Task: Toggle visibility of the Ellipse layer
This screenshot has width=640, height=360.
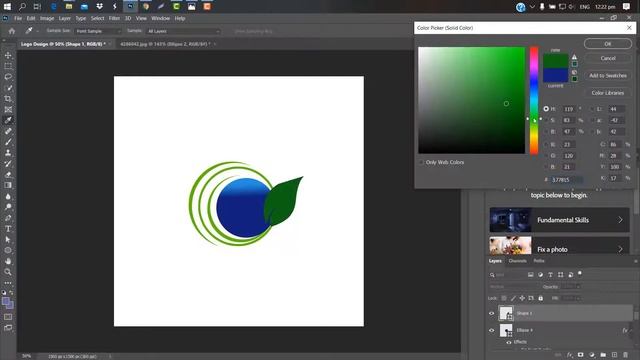Action: [x=491, y=330]
